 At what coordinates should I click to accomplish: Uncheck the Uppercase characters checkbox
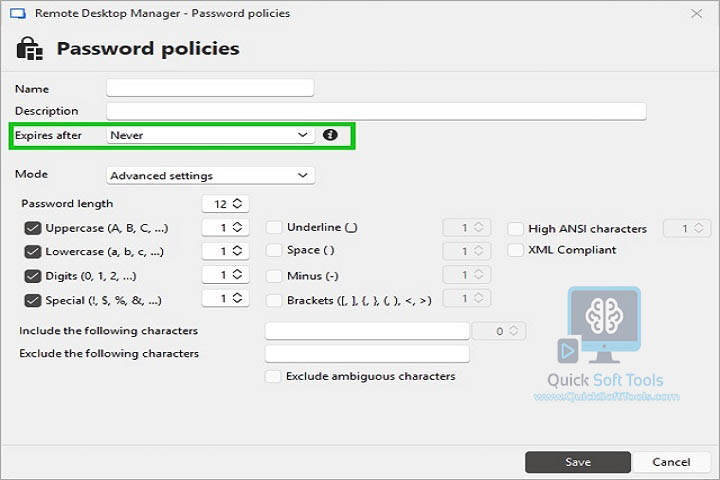pyautogui.click(x=33, y=228)
